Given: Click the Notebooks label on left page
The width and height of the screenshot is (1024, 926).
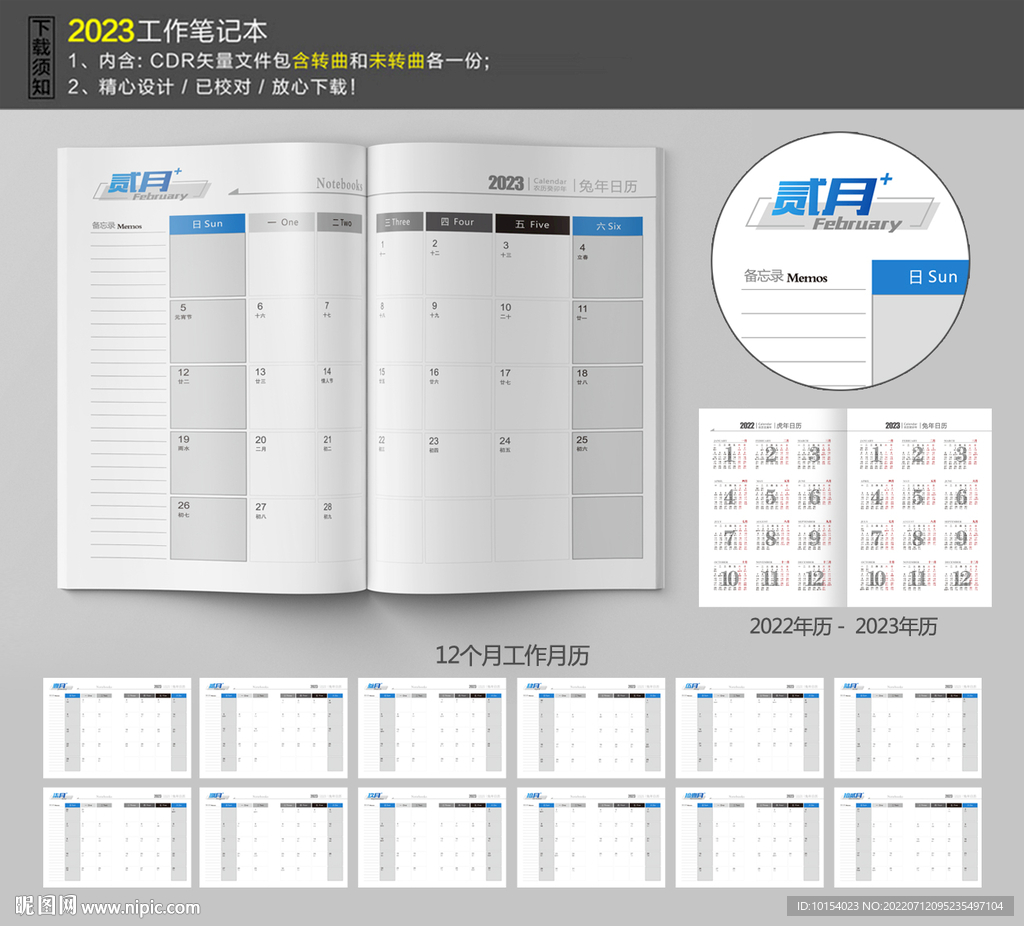Looking at the screenshot, I should point(339,184).
